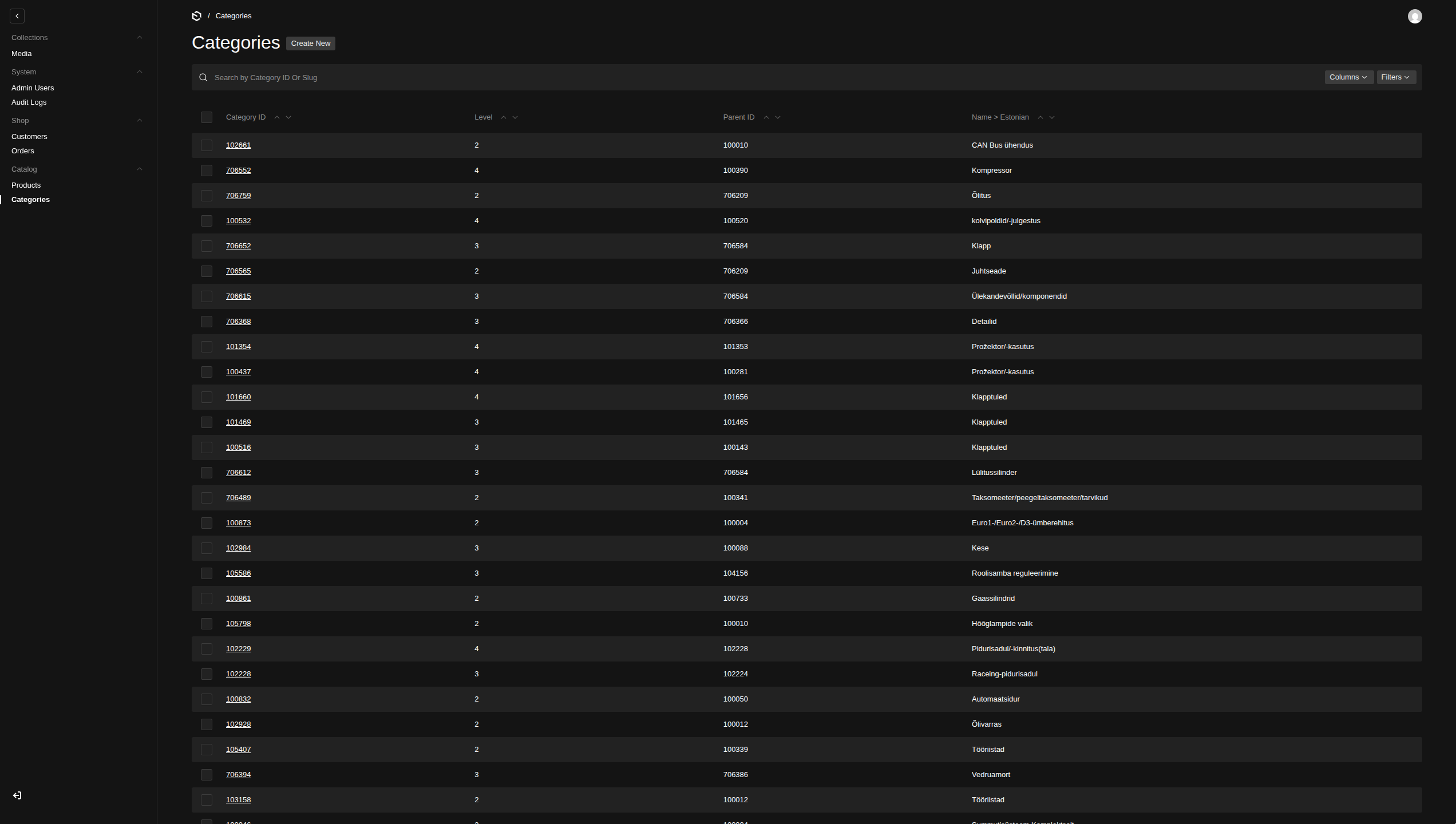Select the Juhtseade row checkbox
The height and width of the screenshot is (824, 1456).
pos(207,271)
